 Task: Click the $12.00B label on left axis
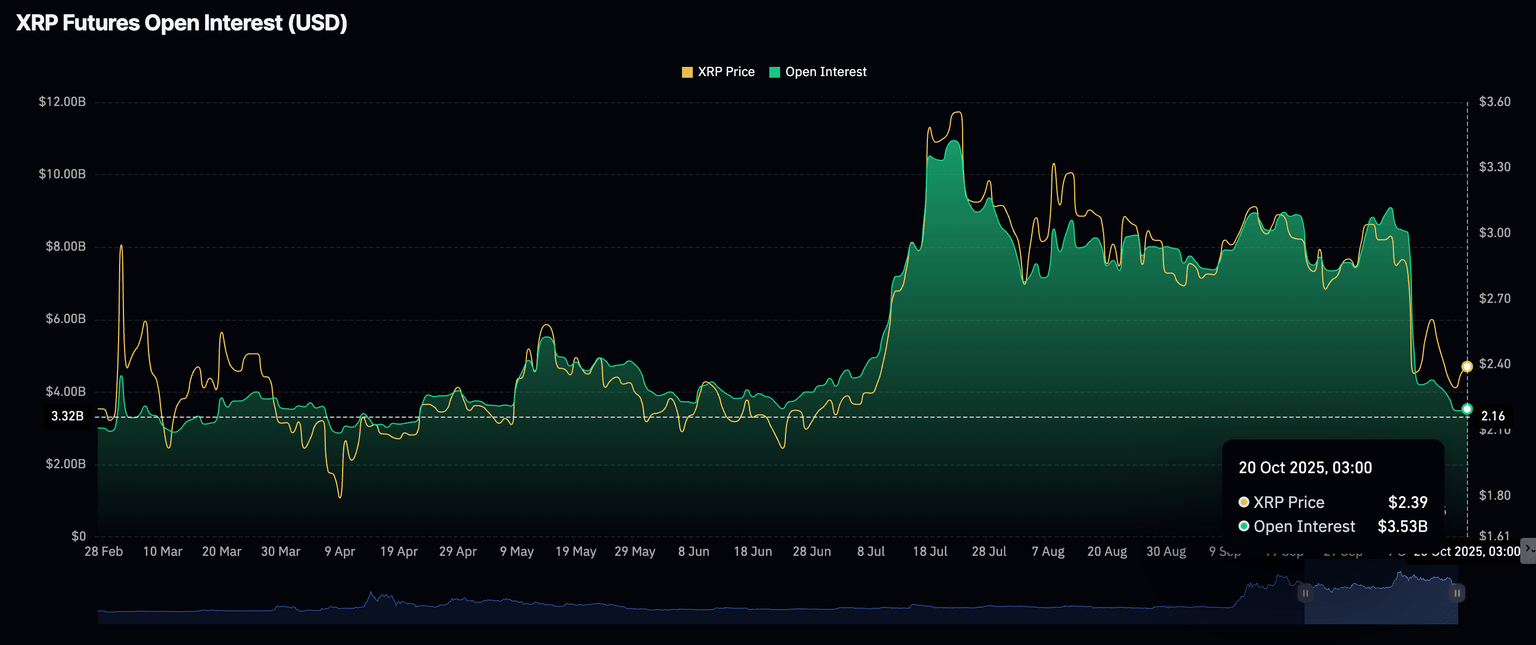pyautogui.click(x=62, y=102)
